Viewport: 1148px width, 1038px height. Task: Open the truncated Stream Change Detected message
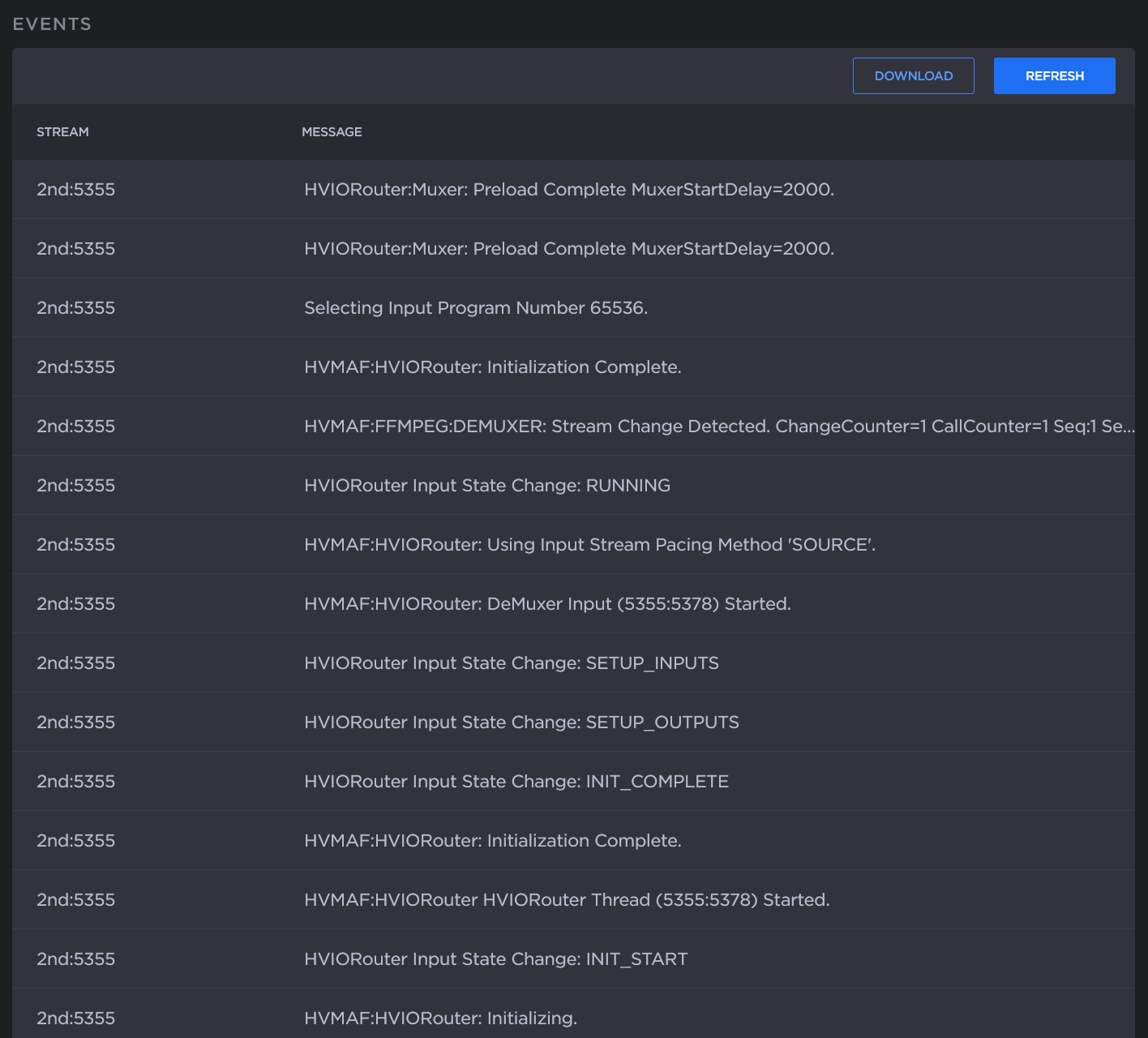[718, 427]
